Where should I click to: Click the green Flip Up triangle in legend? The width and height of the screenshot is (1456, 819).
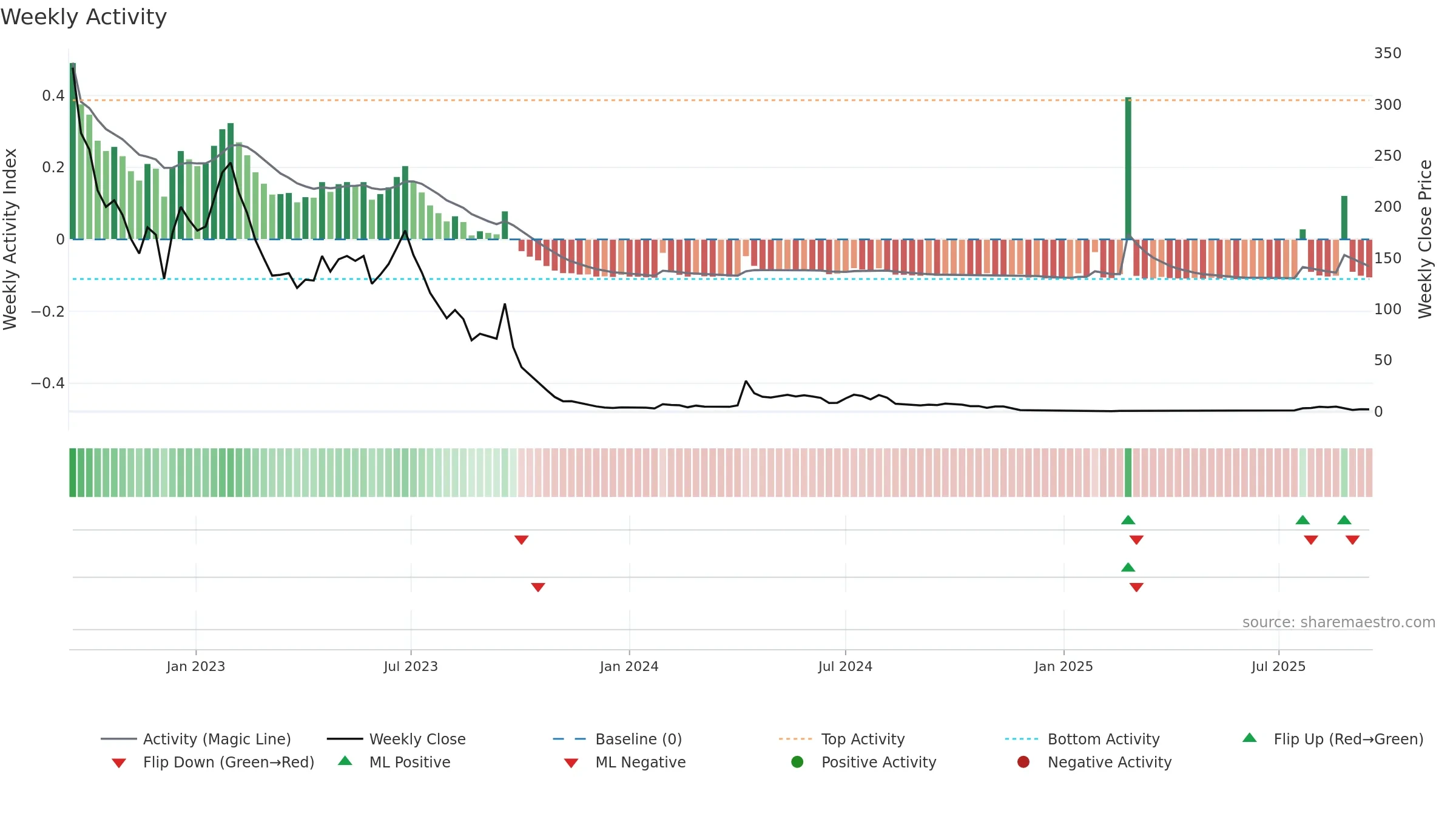click(x=1250, y=738)
